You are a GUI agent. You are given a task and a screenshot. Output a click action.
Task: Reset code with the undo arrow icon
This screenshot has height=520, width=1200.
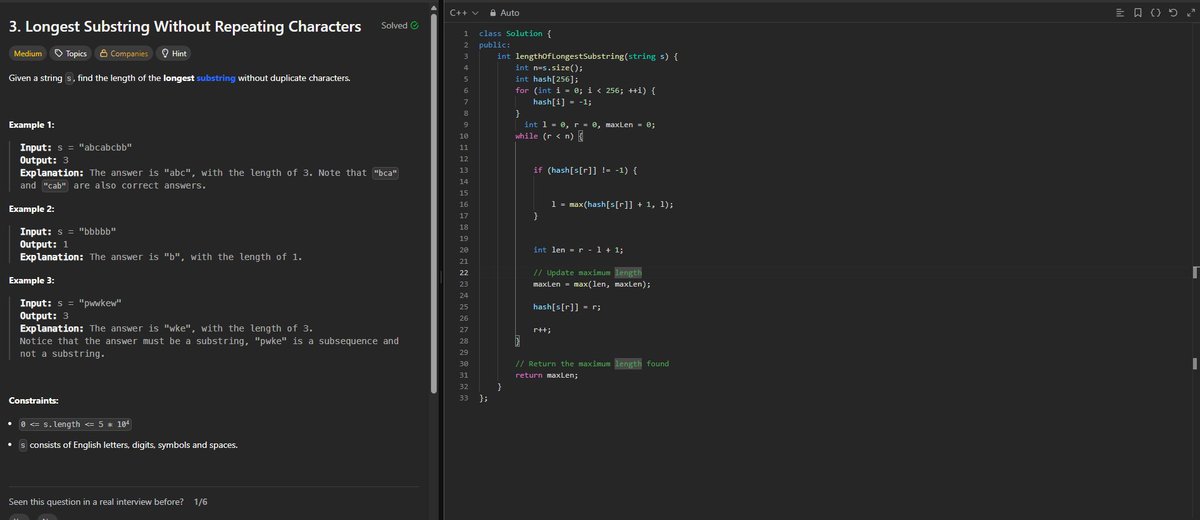pos(1174,12)
